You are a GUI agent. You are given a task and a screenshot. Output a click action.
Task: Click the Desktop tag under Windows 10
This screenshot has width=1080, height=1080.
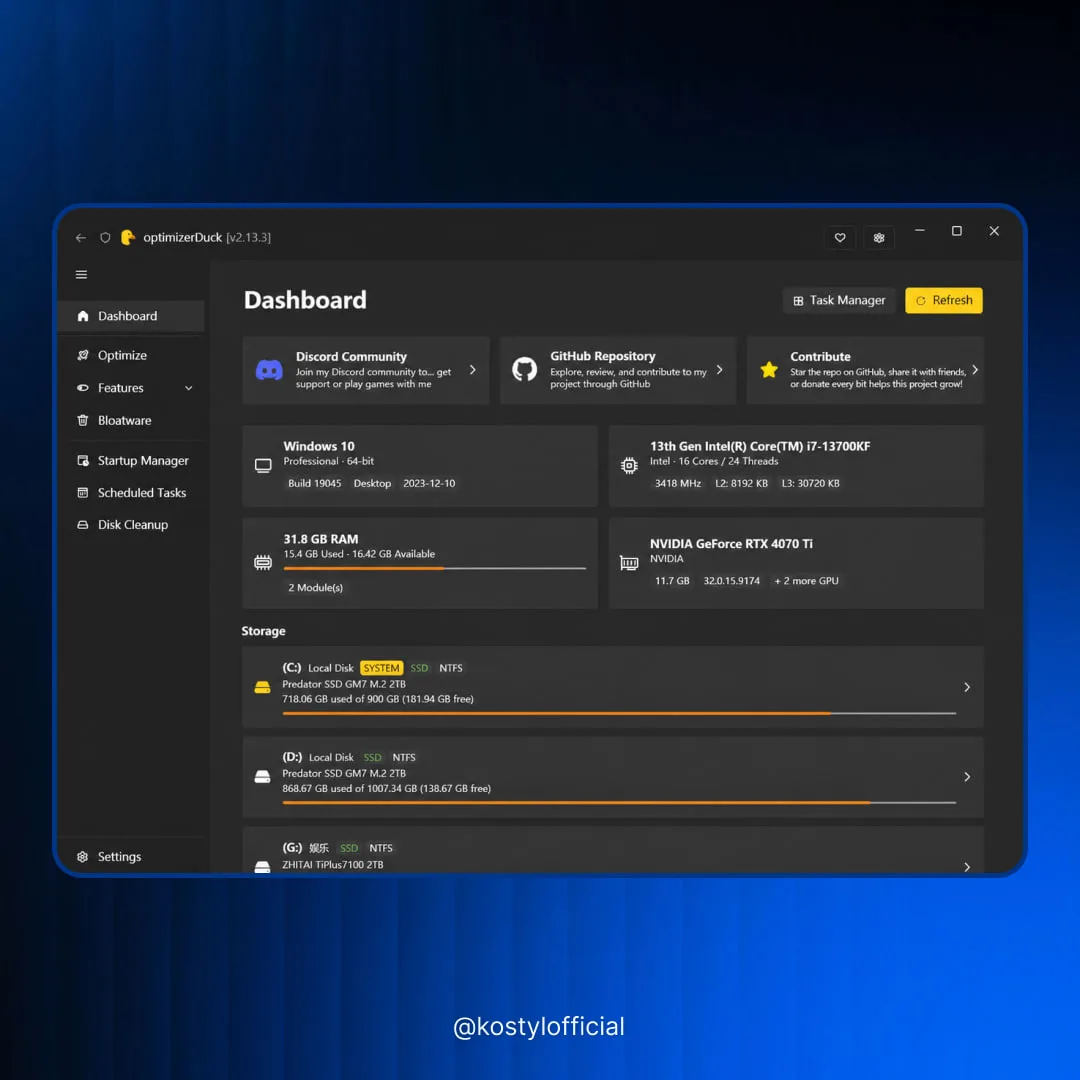(x=373, y=484)
